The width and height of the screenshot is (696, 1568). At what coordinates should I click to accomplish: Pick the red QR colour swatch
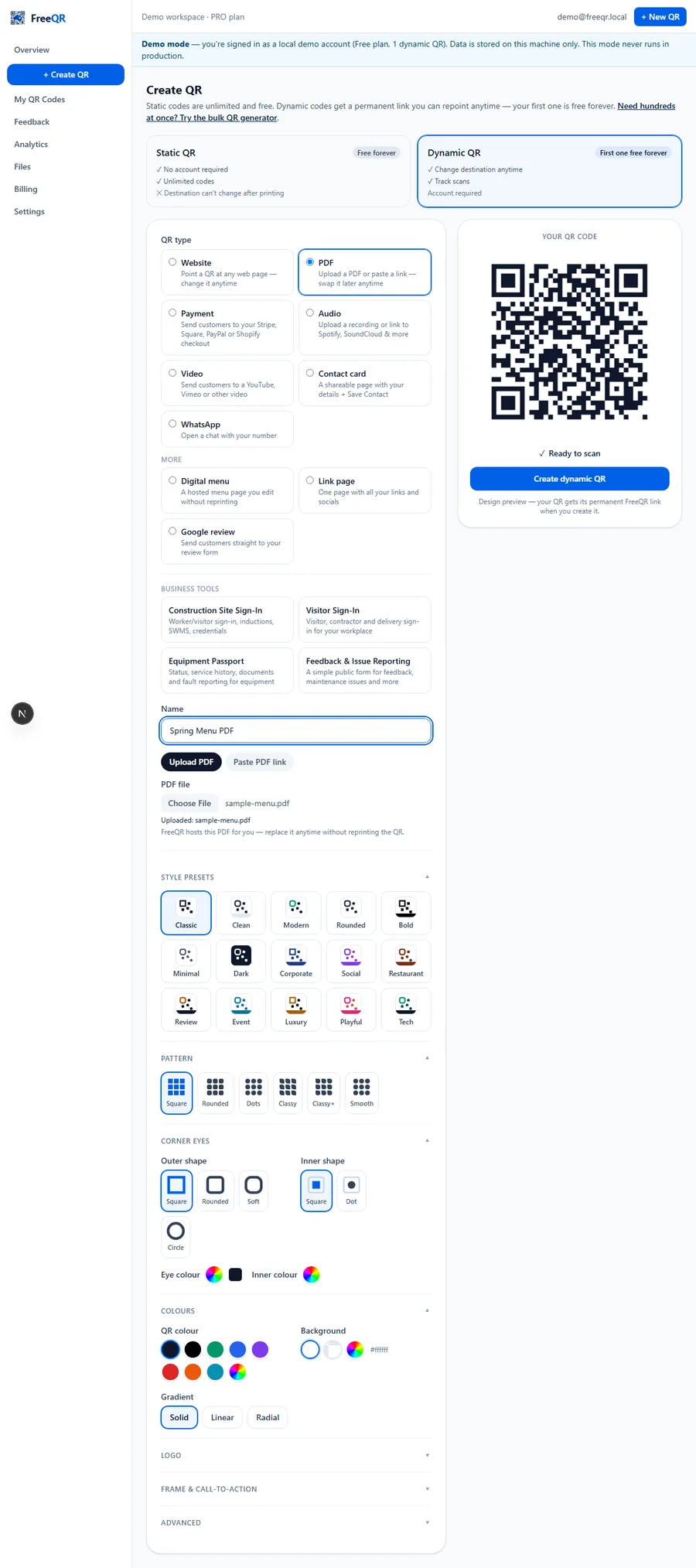coord(170,1372)
